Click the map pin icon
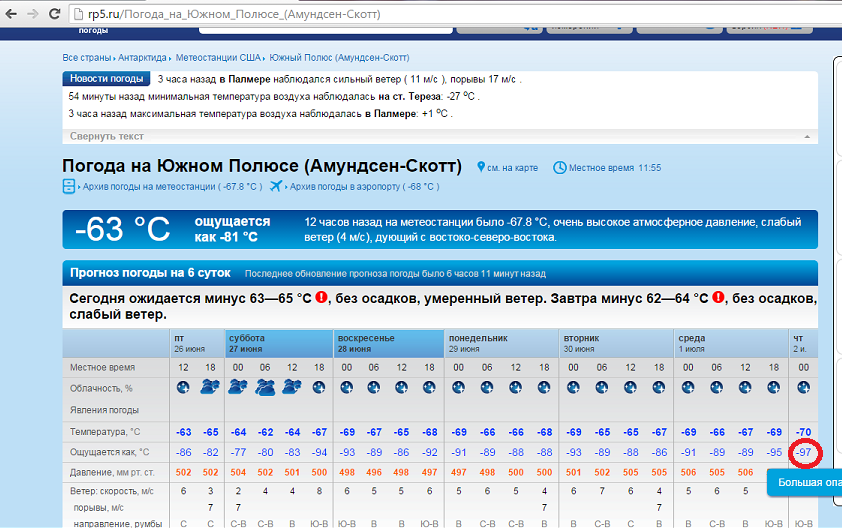The height and width of the screenshot is (528, 842). click(481, 167)
